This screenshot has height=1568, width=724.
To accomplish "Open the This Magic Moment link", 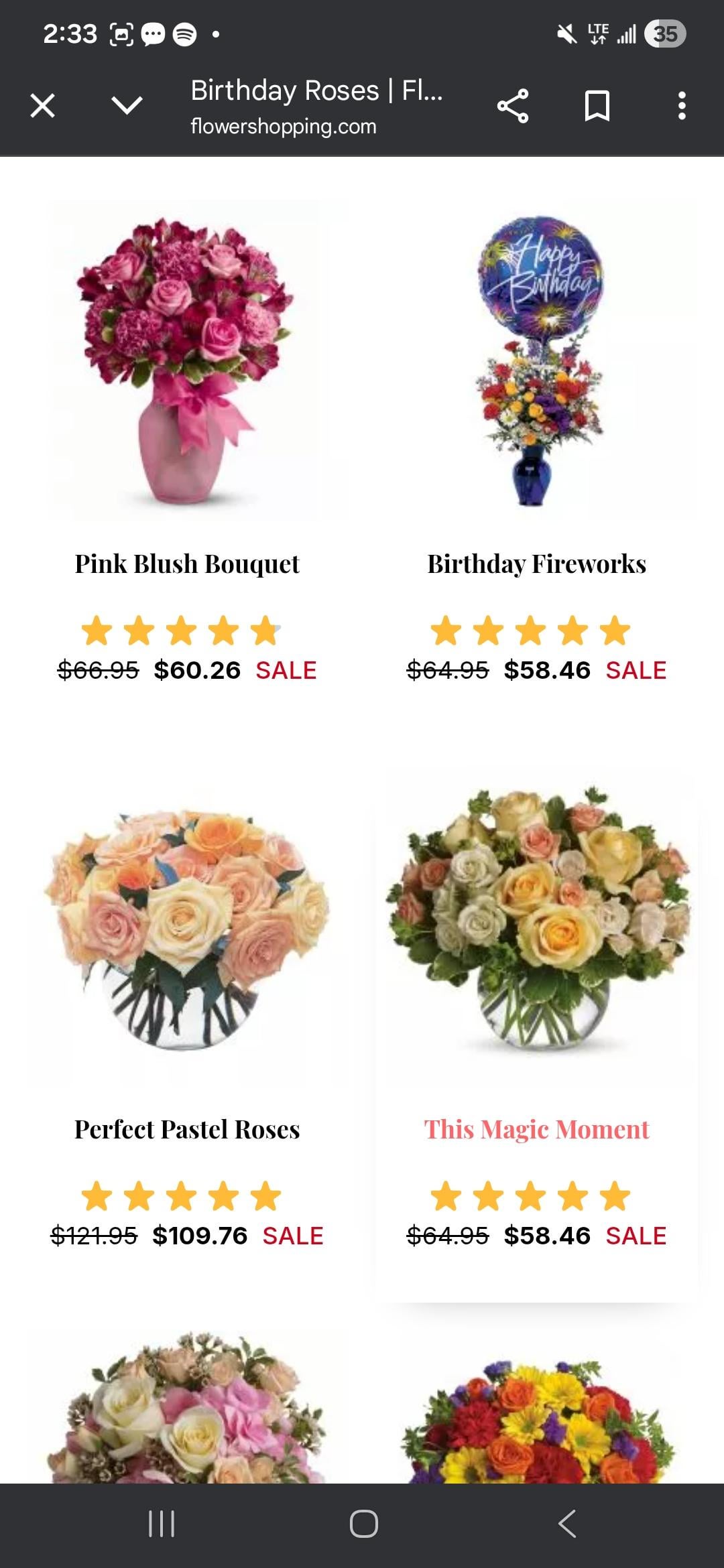I will (537, 1130).
